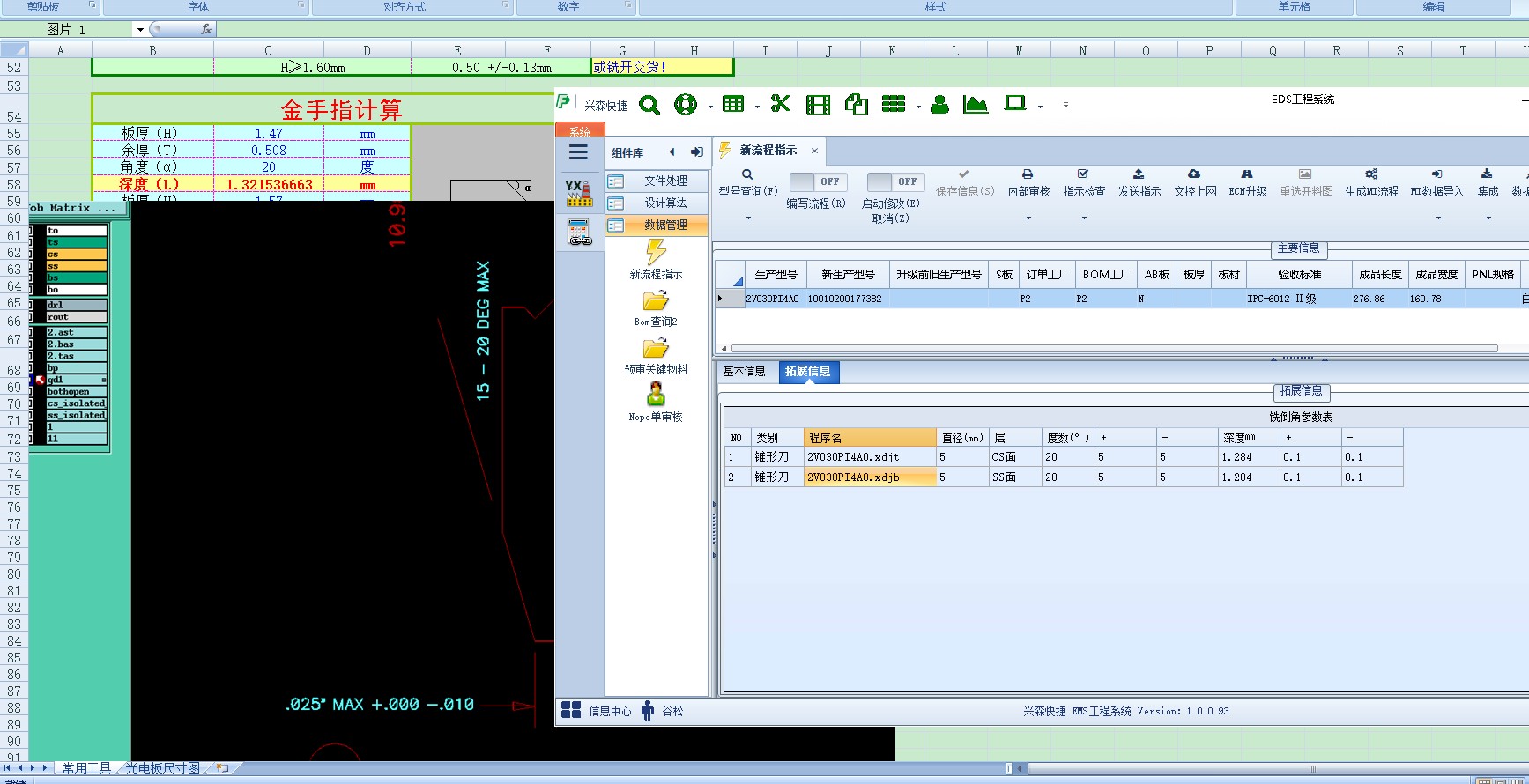Select 新流程指示 document tab
The image size is (1529, 784).
[768, 151]
